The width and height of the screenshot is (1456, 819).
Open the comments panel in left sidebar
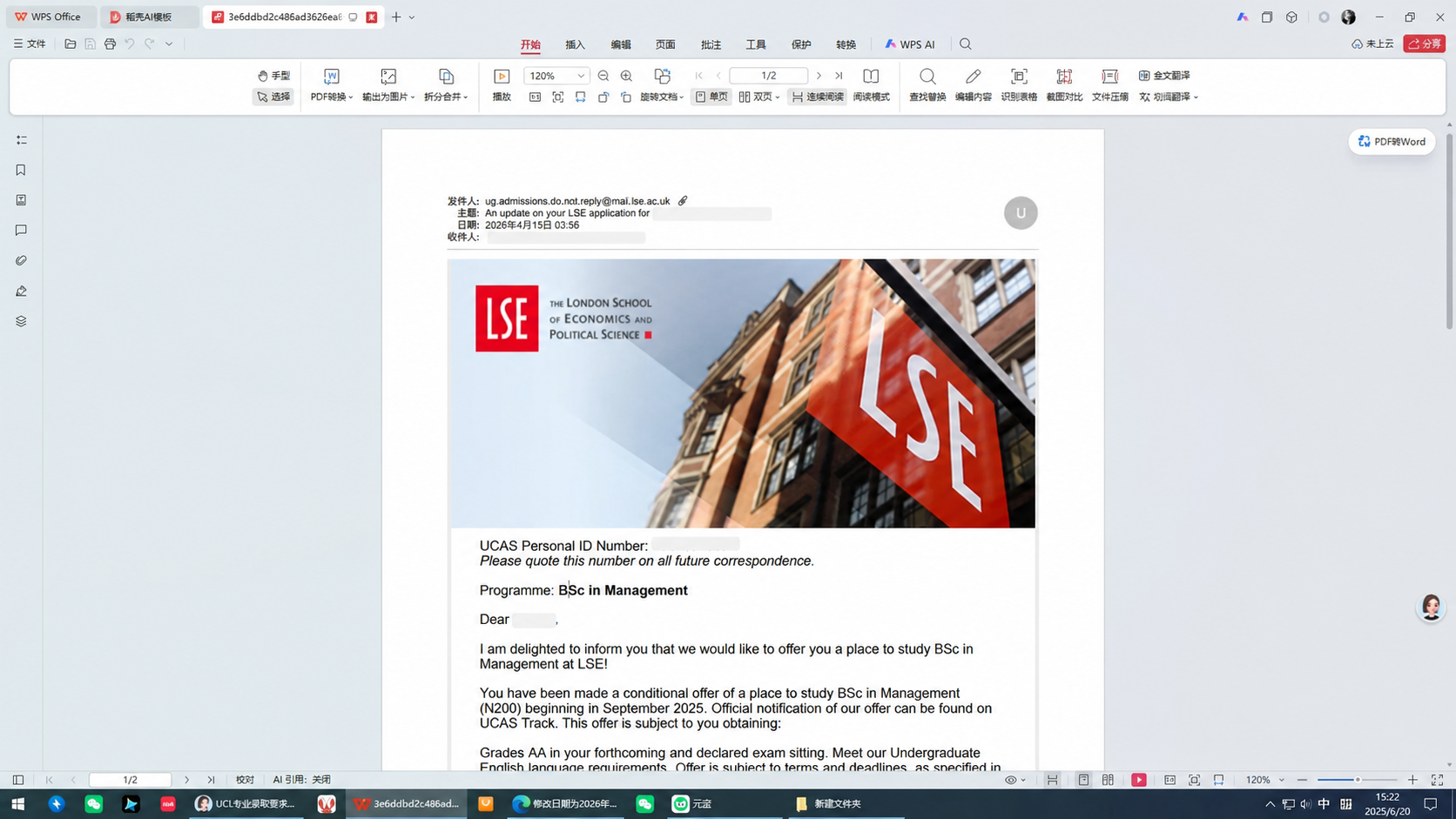point(21,231)
